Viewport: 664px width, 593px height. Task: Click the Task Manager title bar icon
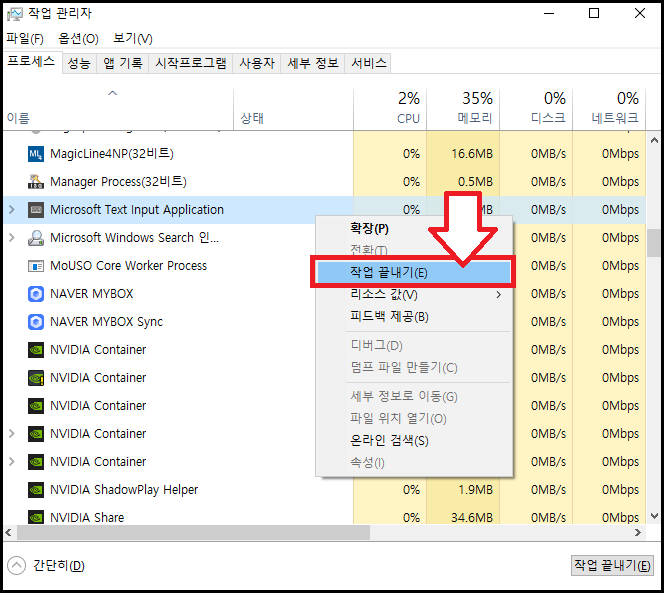(x=15, y=14)
